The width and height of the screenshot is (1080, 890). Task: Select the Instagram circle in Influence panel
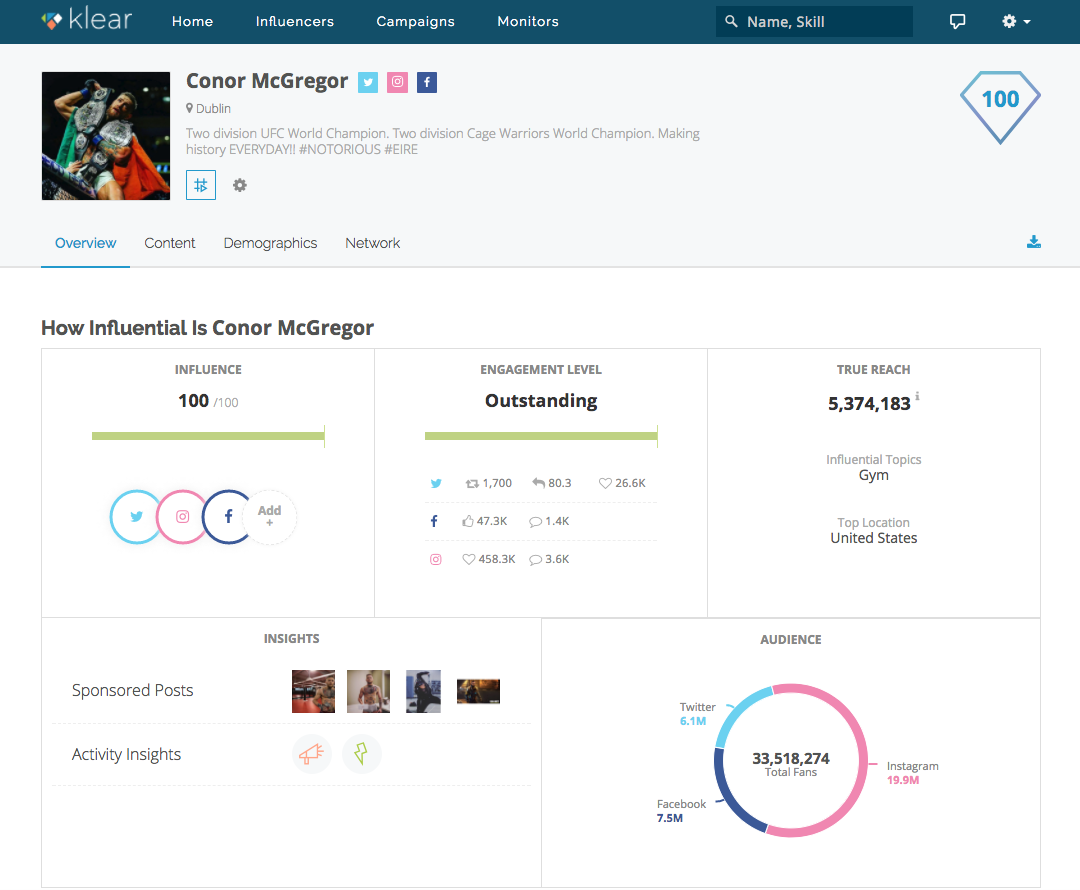[183, 517]
